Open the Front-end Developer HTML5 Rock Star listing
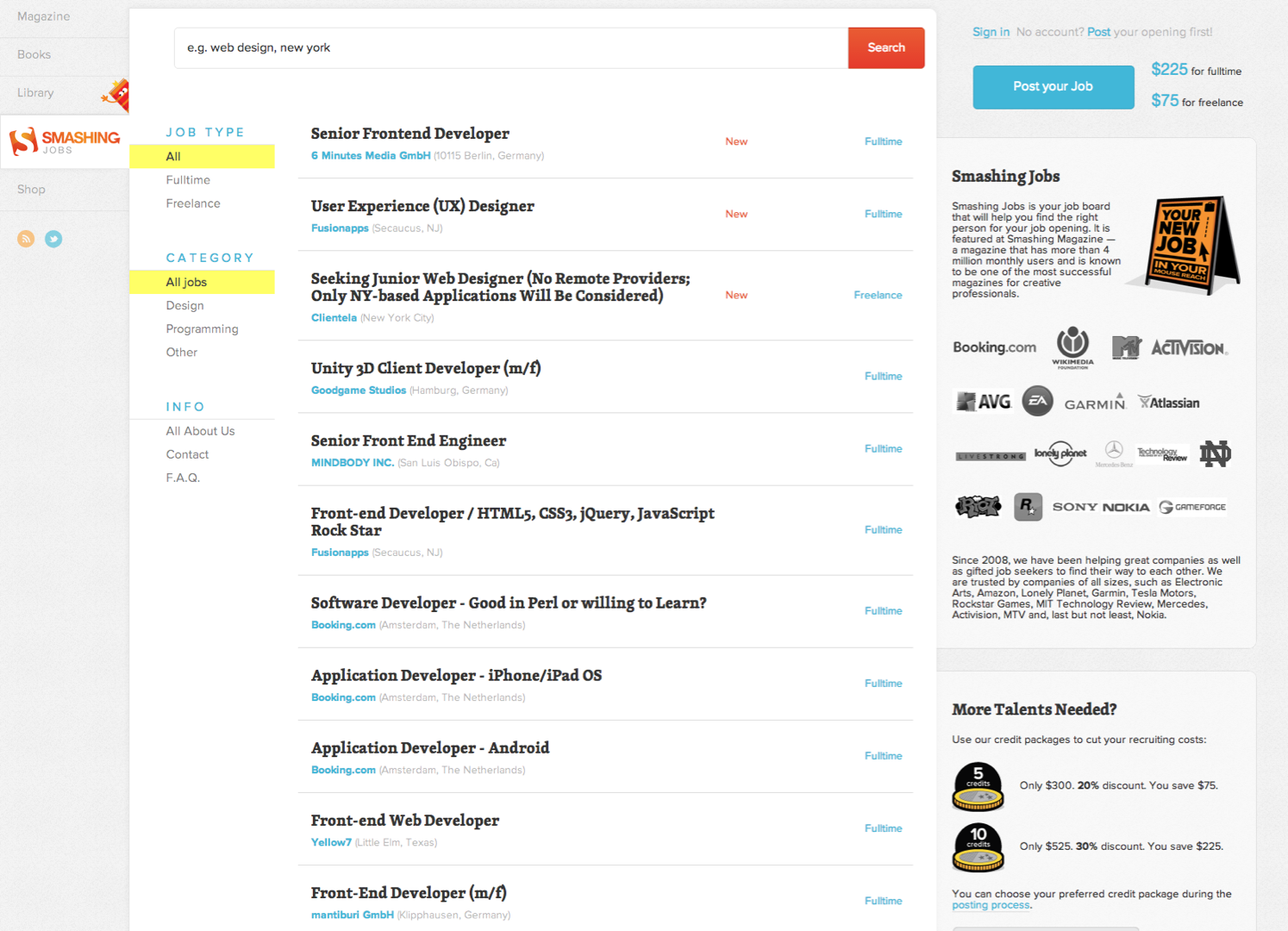This screenshot has height=931, width=1288. click(x=512, y=522)
